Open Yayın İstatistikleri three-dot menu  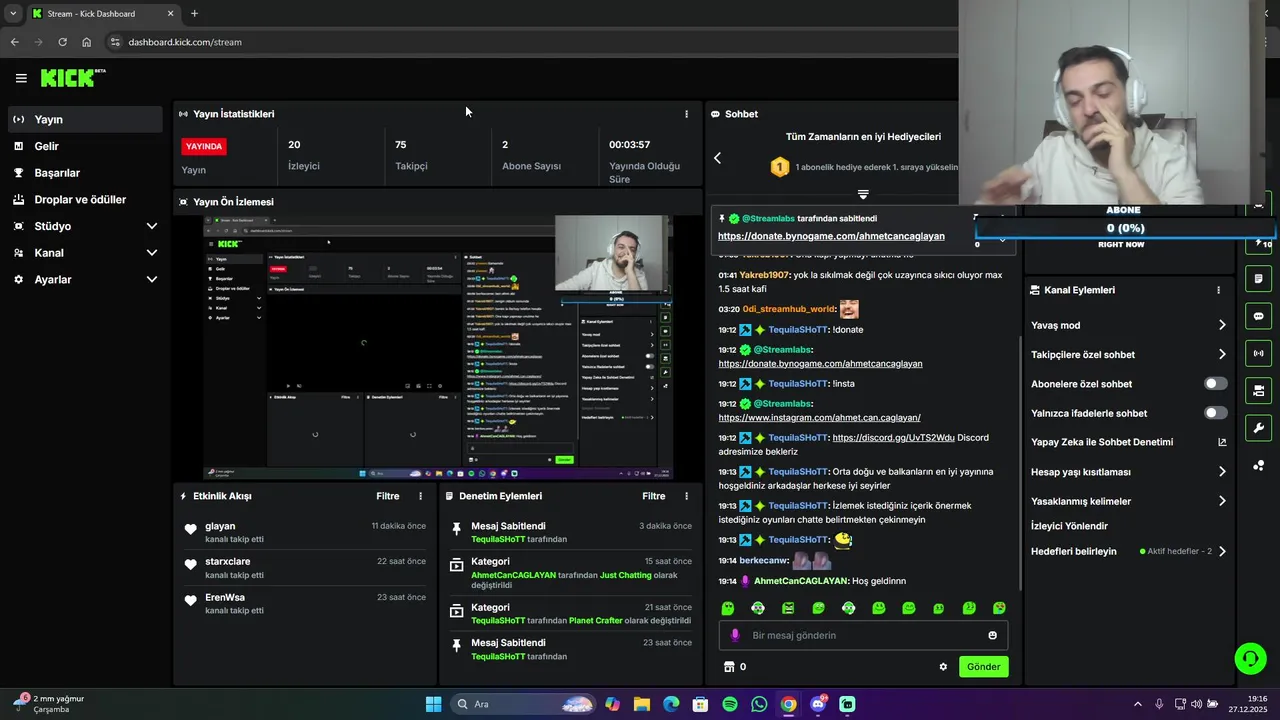(x=686, y=114)
